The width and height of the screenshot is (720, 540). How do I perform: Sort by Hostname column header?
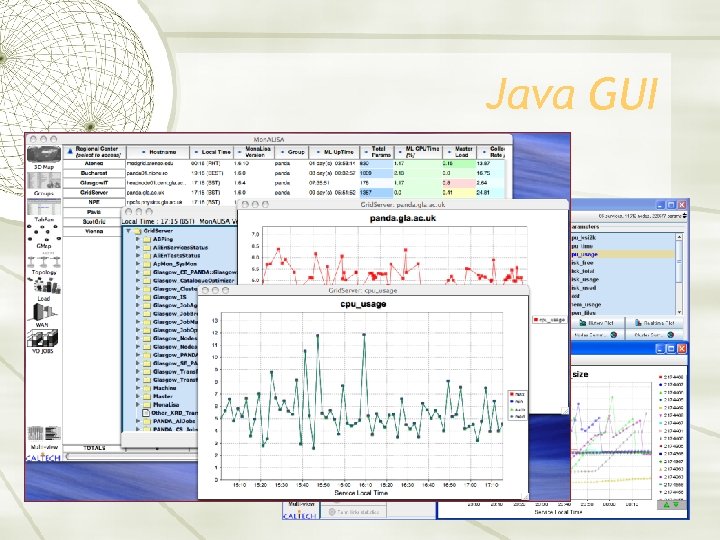tap(158, 152)
